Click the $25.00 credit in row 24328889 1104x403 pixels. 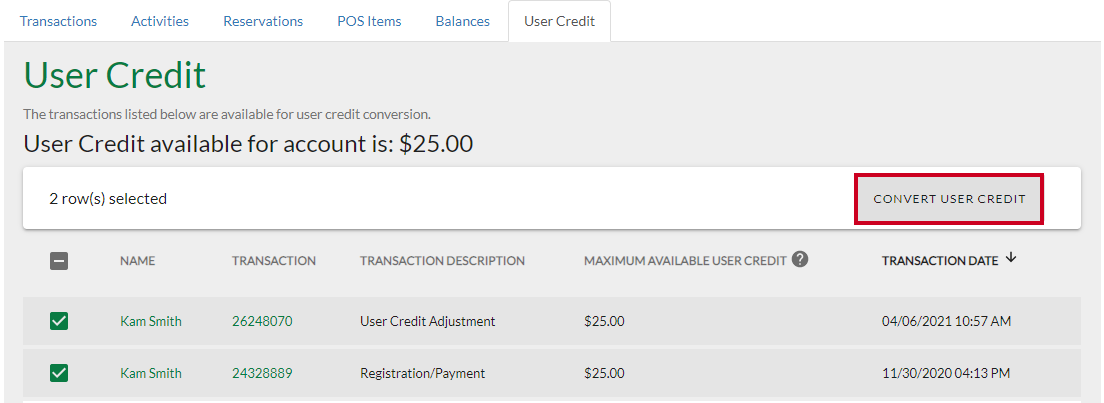tap(604, 373)
